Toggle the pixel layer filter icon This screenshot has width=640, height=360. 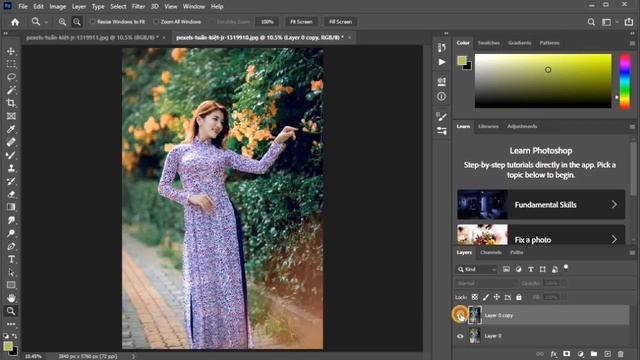(507, 269)
